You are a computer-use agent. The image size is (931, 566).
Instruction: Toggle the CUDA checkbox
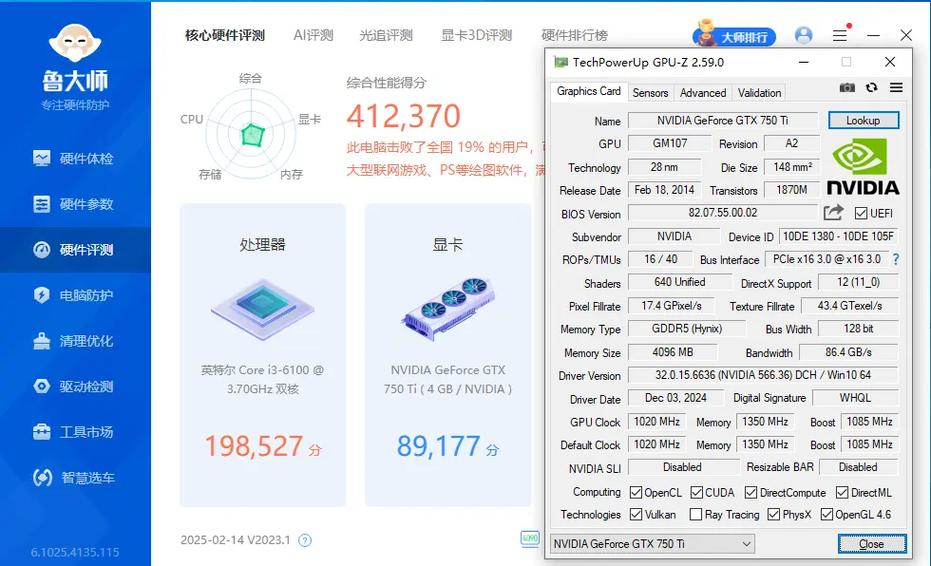[x=697, y=493]
